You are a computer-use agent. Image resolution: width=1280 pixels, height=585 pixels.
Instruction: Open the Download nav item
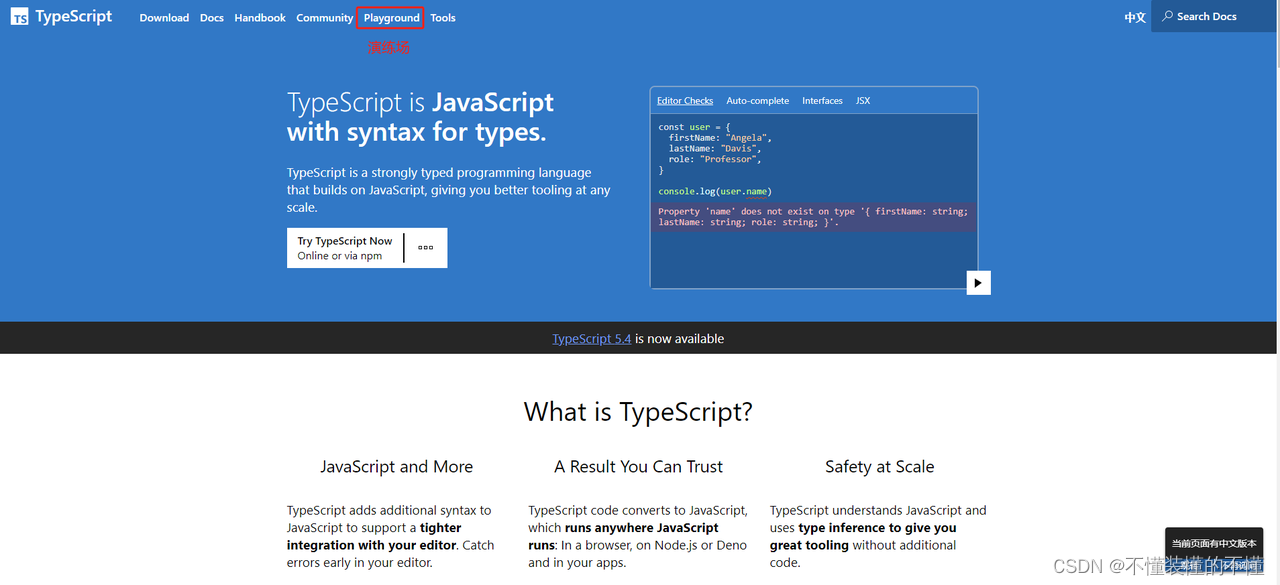(164, 18)
